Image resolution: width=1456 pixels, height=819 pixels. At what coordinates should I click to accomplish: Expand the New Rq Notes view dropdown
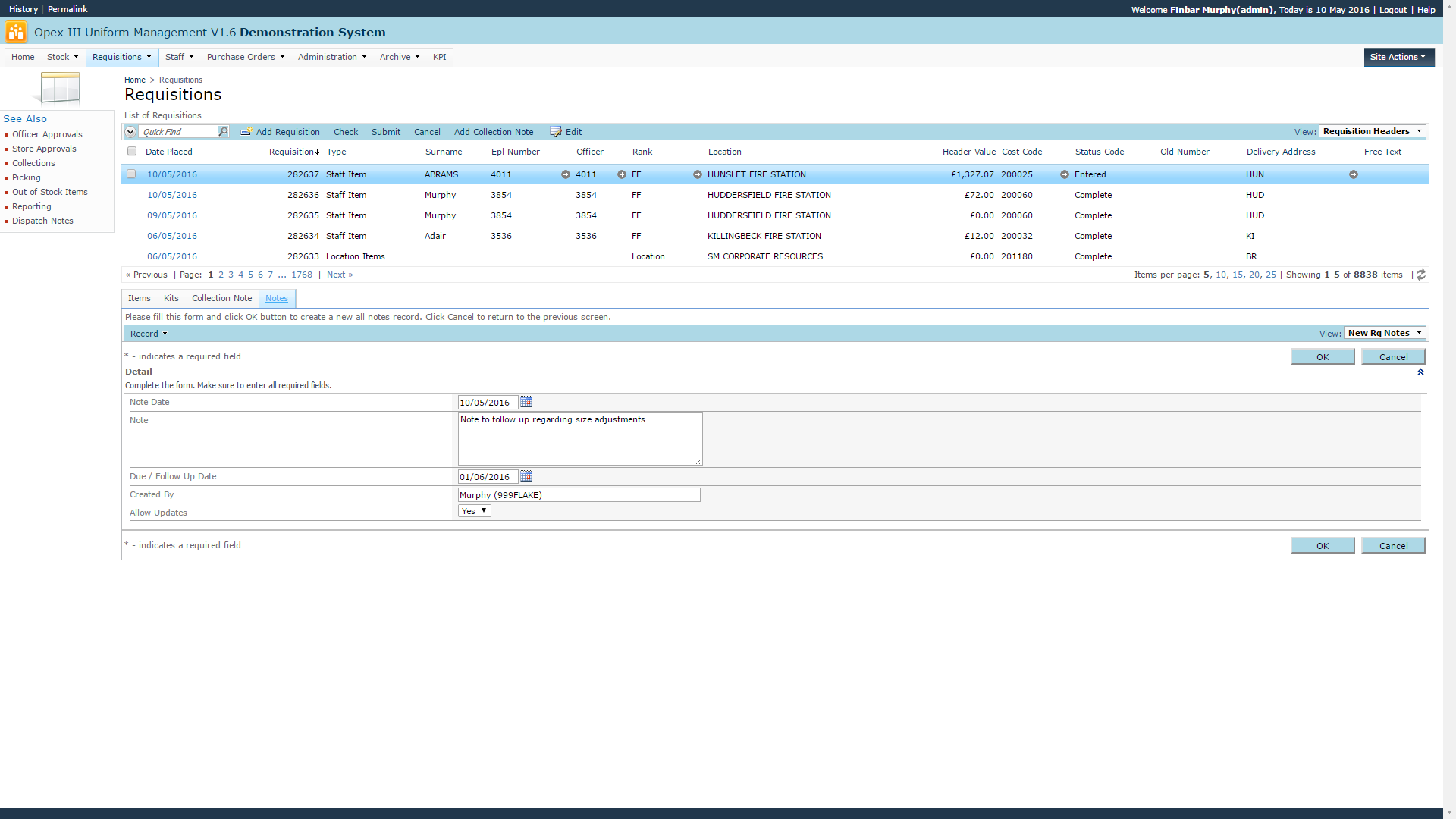[1385, 333]
